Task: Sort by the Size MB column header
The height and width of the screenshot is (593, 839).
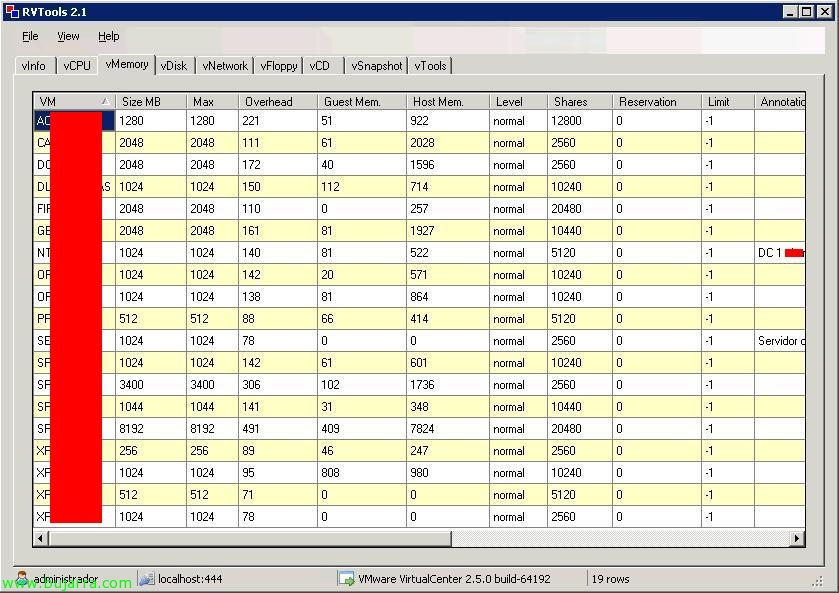Action: 151,102
